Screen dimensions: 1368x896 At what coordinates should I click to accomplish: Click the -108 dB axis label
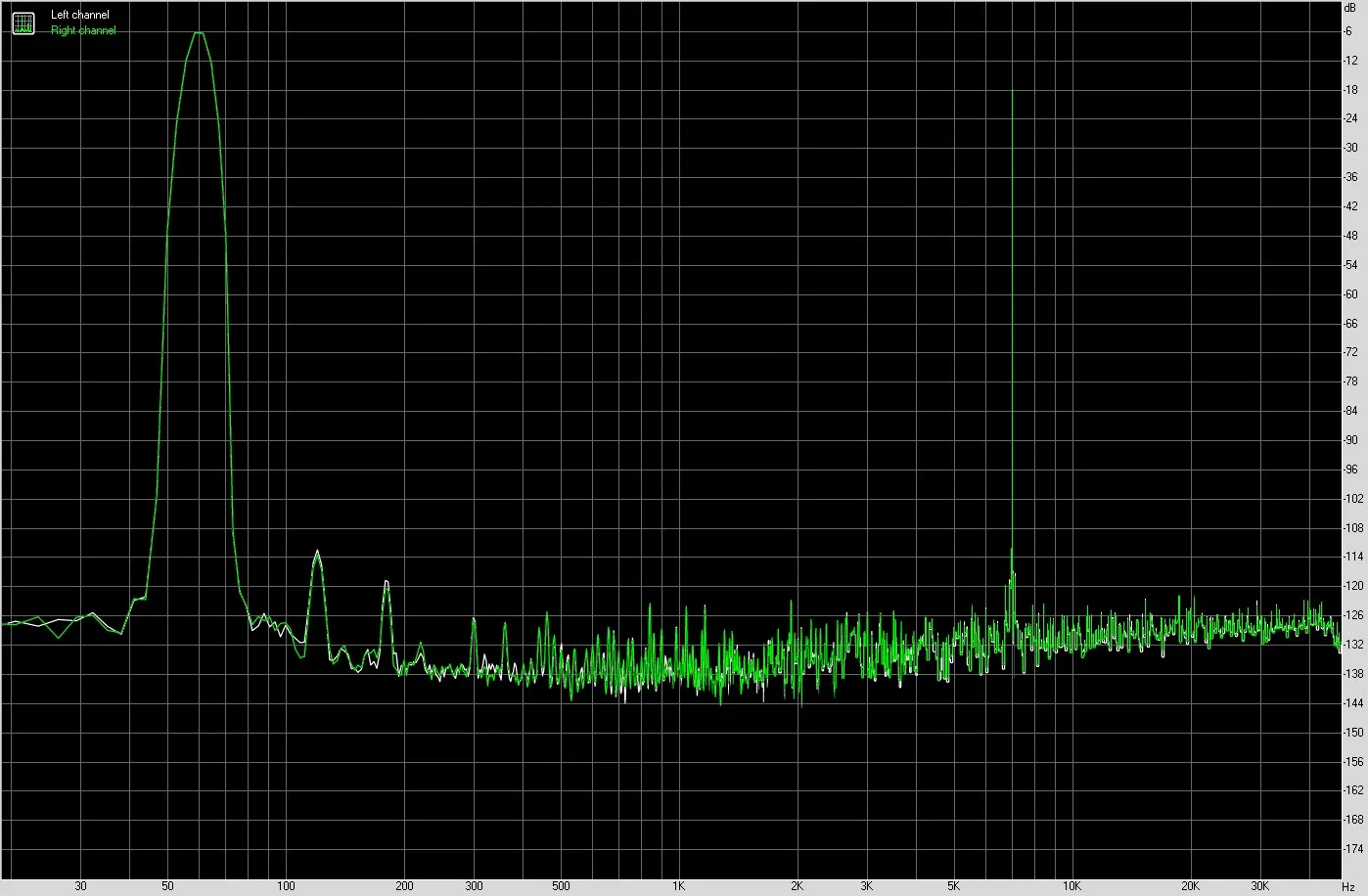click(1354, 527)
